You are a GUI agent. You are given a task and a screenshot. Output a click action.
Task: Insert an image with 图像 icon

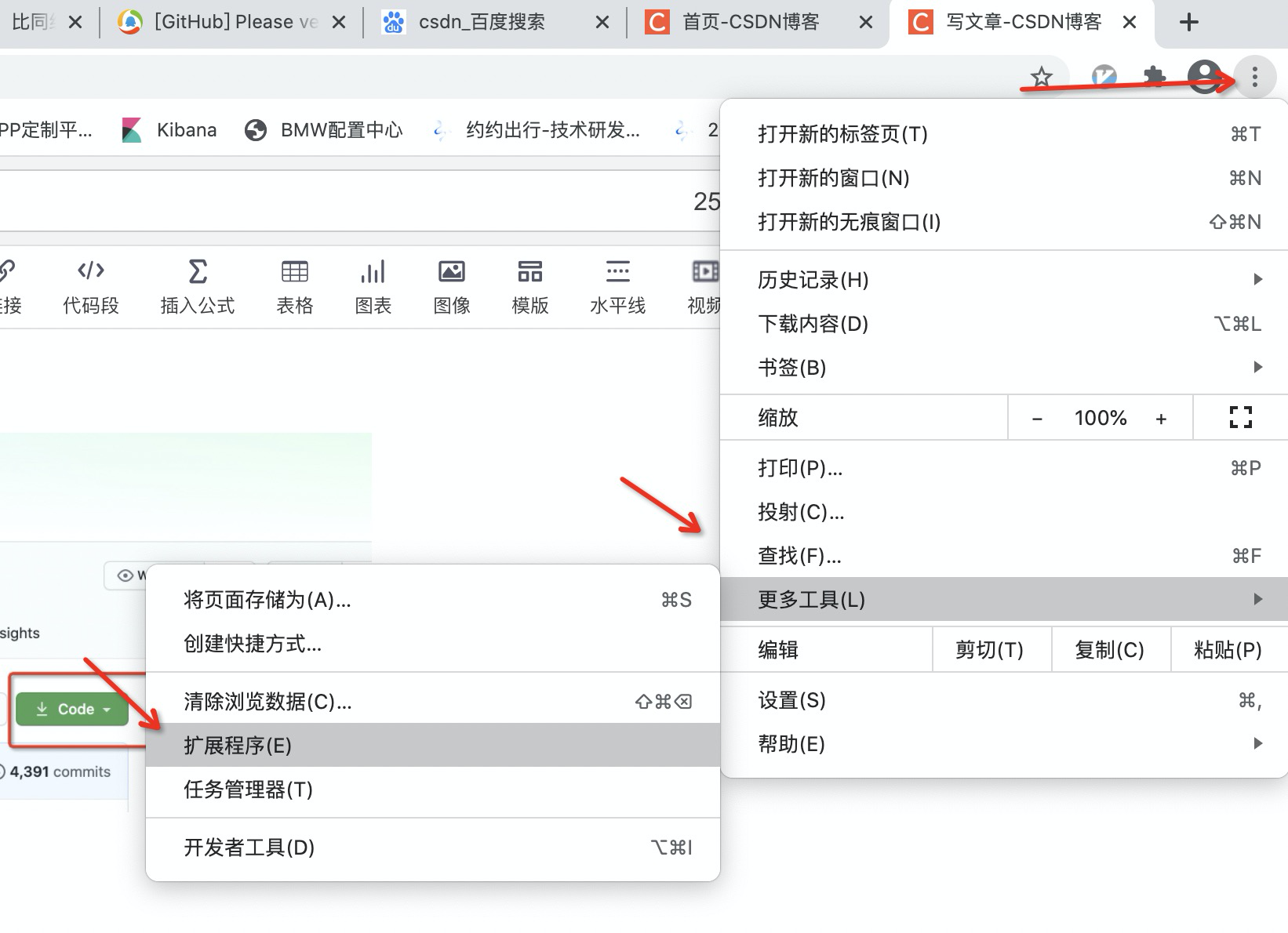pos(451,286)
